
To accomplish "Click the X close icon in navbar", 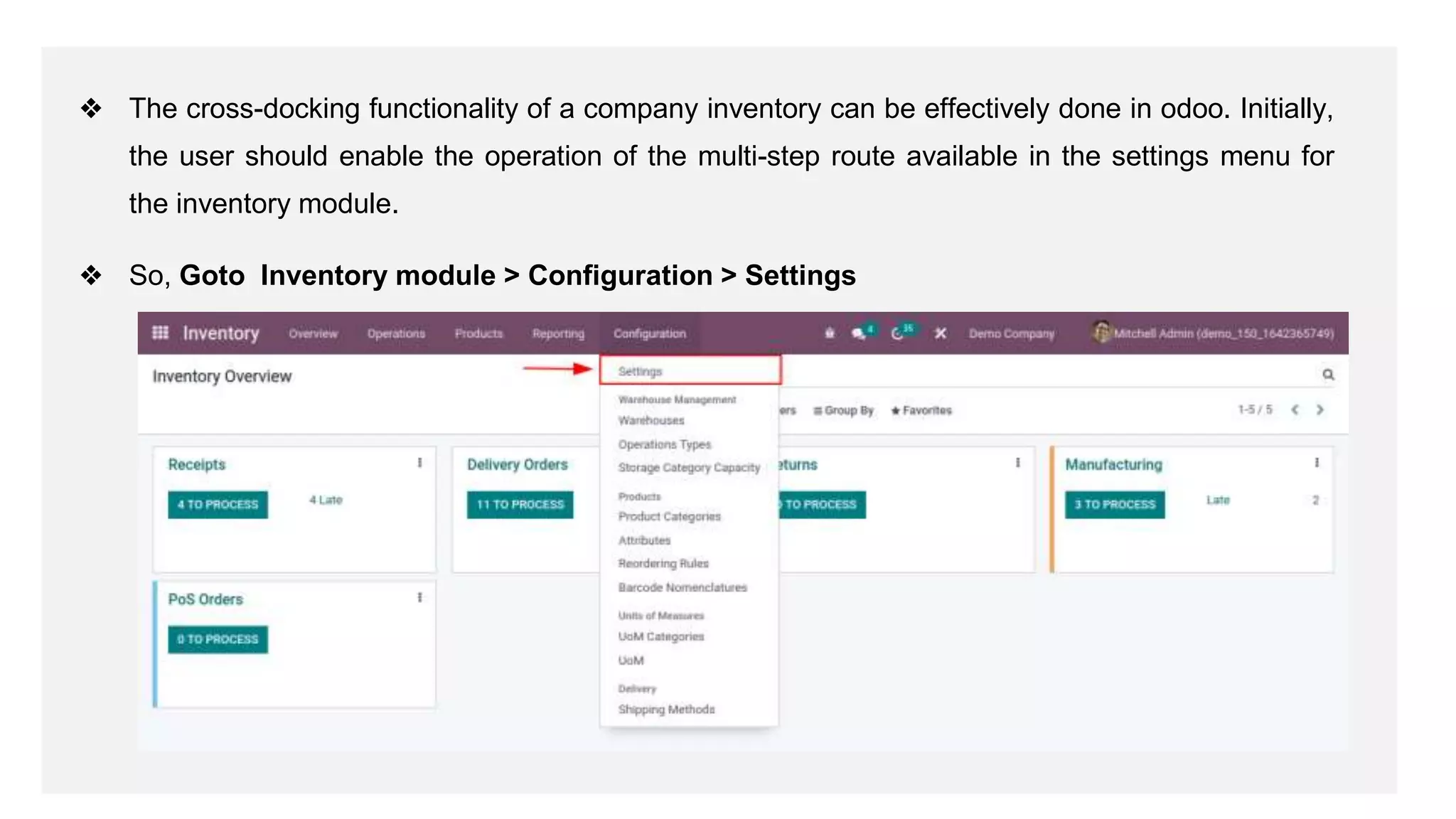I will [x=940, y=333].
